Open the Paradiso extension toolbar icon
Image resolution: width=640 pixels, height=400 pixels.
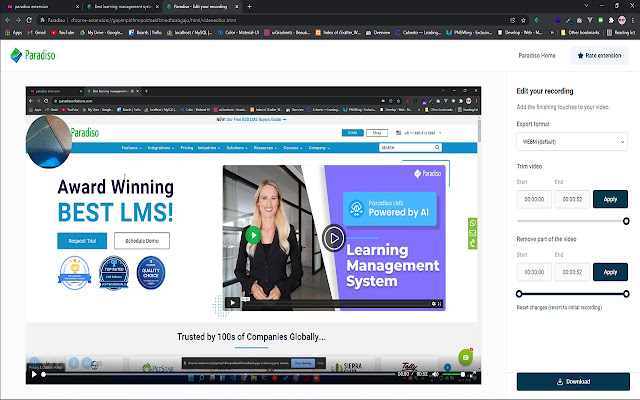536,20
